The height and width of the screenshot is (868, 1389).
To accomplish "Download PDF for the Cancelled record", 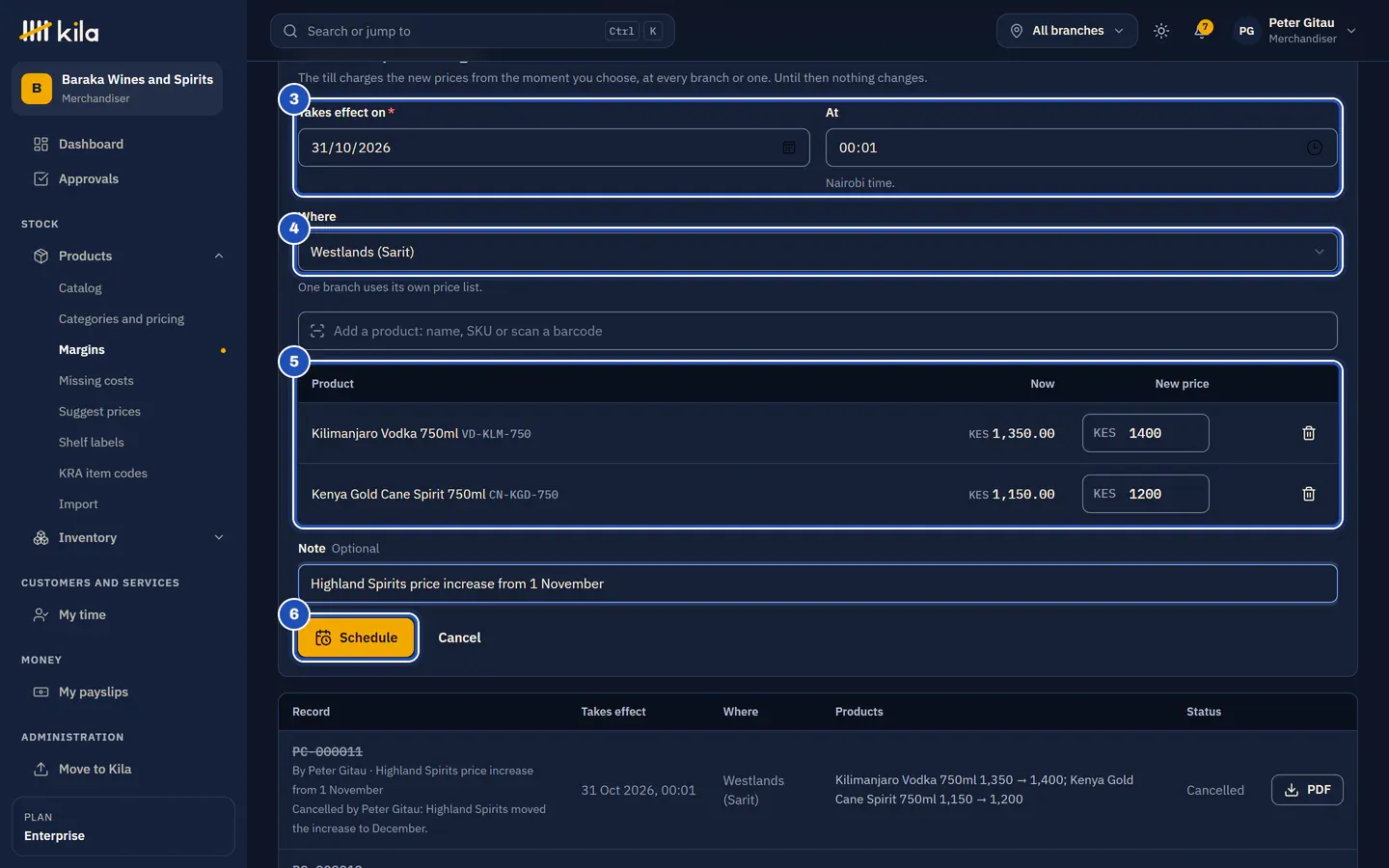I will 1307,790.
